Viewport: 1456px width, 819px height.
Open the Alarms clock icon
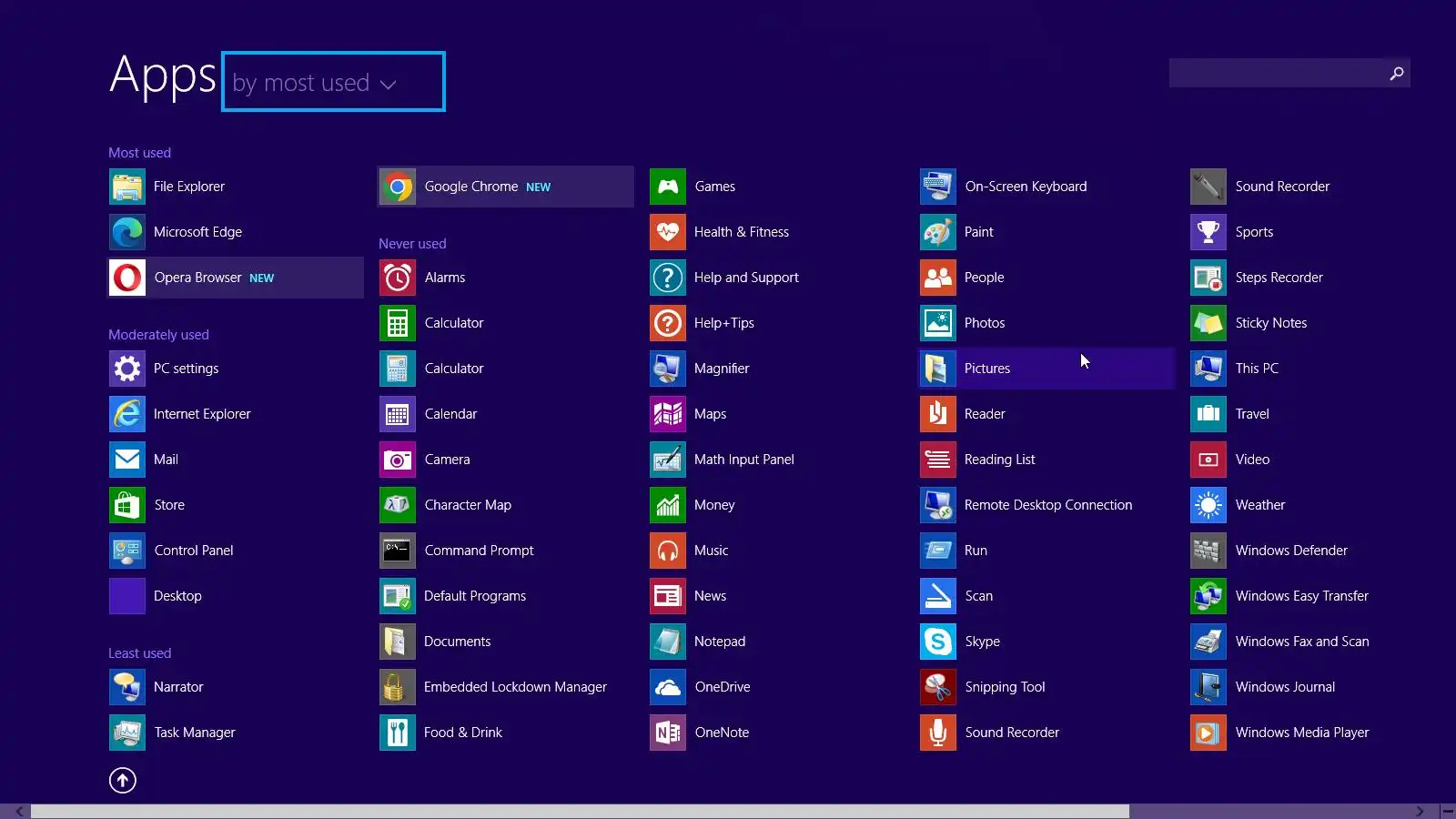pyautogui.click(x=398, y=278)
